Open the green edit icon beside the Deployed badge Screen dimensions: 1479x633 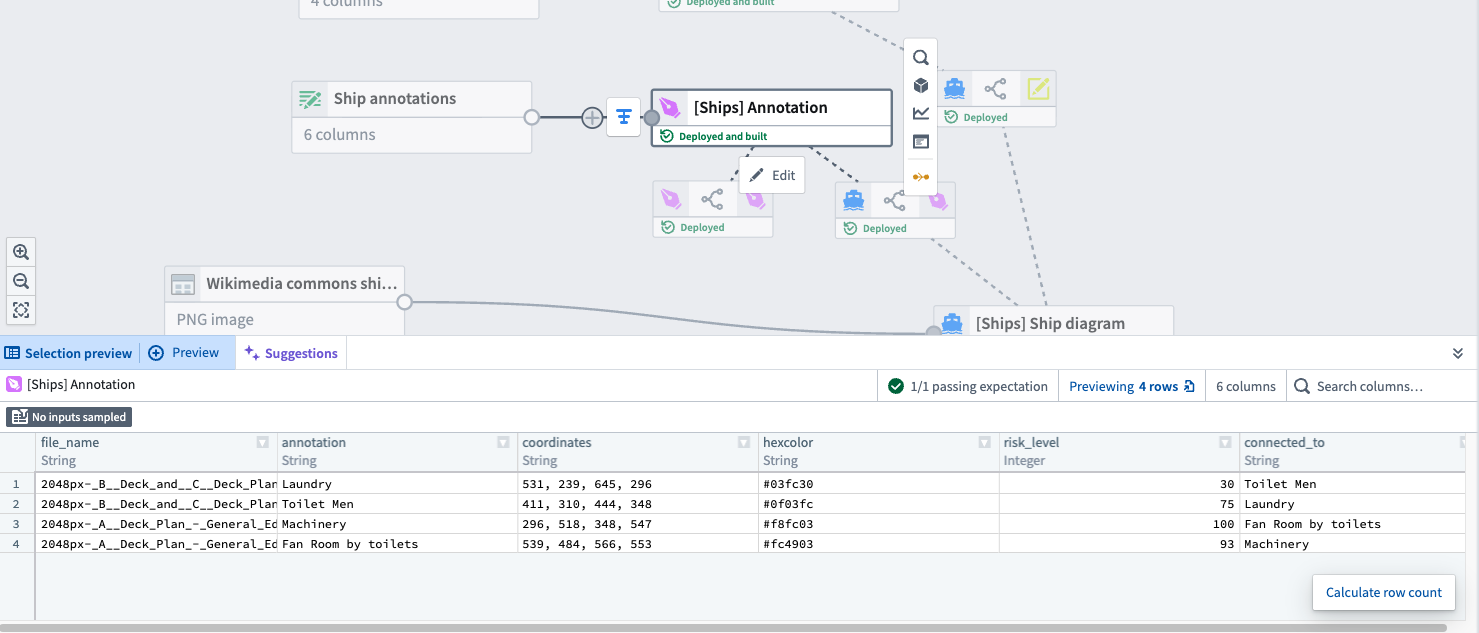pos(1038,88)
